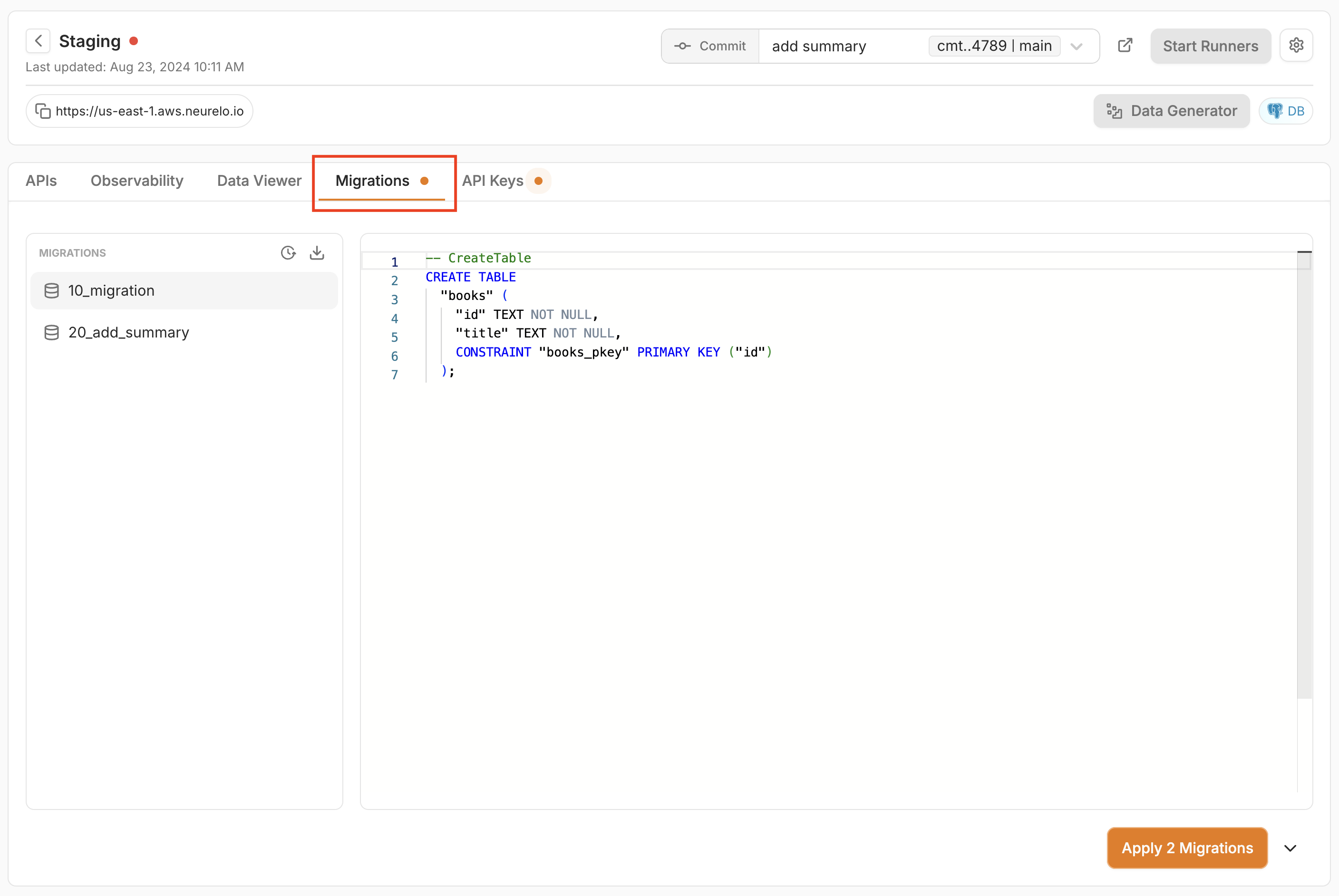Click the open-in-new-window icon
This screenshot has width=1339, height=896.
click(x=1125, y=45)
